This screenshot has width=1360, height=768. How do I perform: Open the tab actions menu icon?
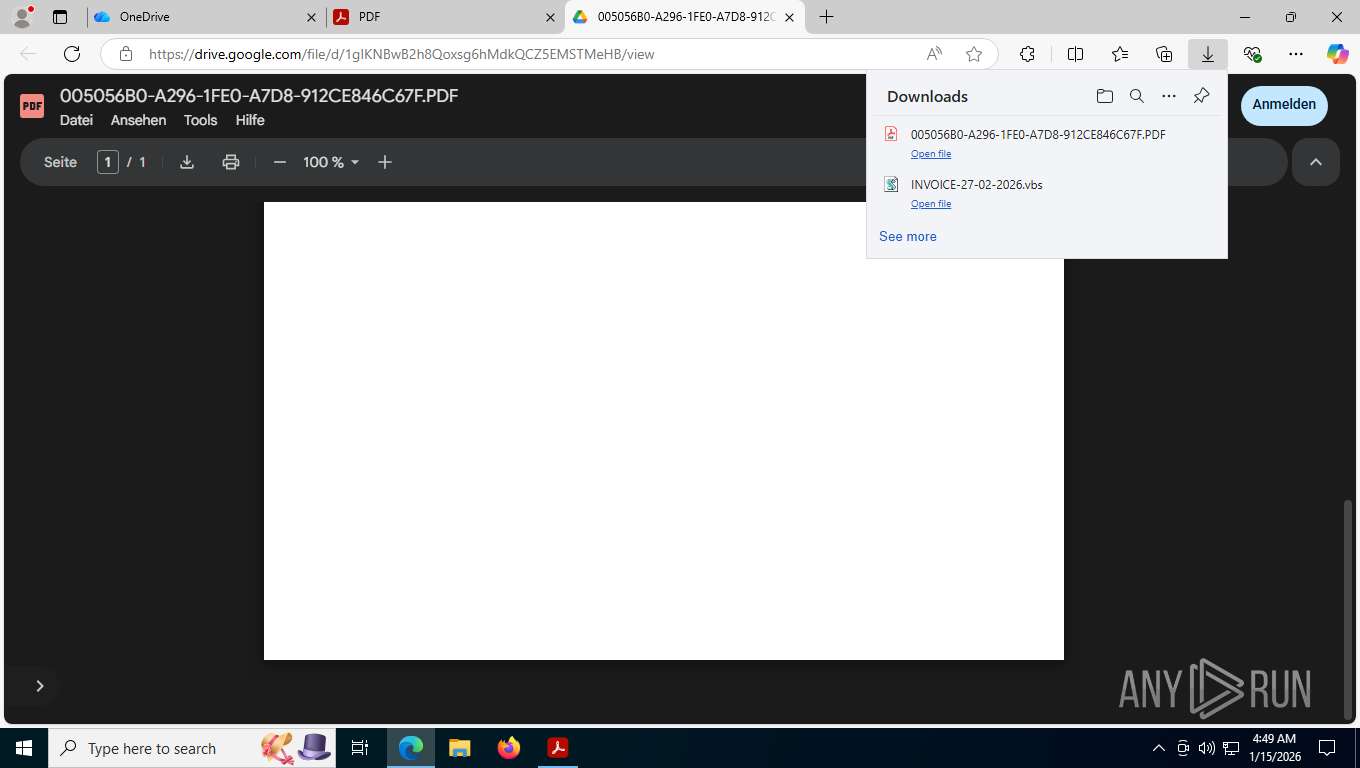point(60,17)
